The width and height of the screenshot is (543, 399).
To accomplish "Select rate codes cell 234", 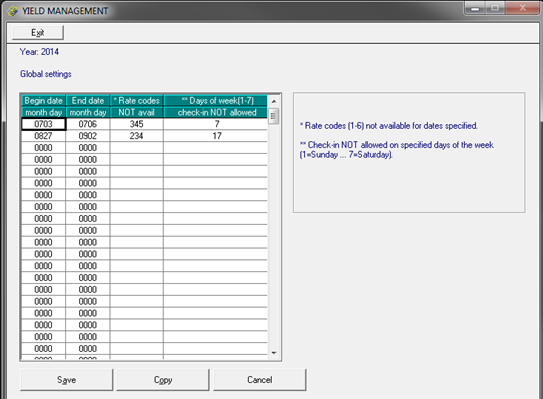I will click(136, 136).
